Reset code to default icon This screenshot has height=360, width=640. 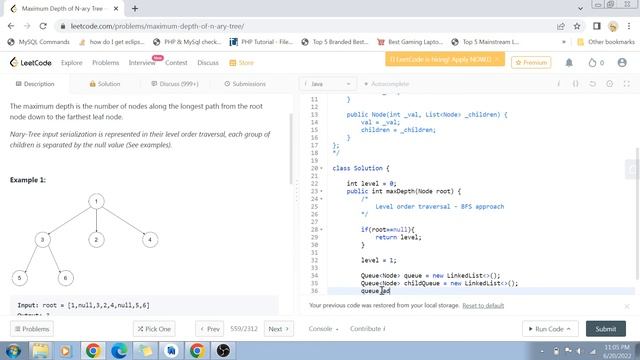592,84
